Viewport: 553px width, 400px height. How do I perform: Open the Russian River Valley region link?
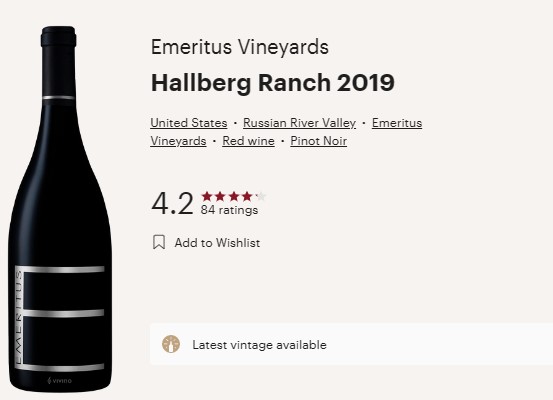click(x=299, y=123)
